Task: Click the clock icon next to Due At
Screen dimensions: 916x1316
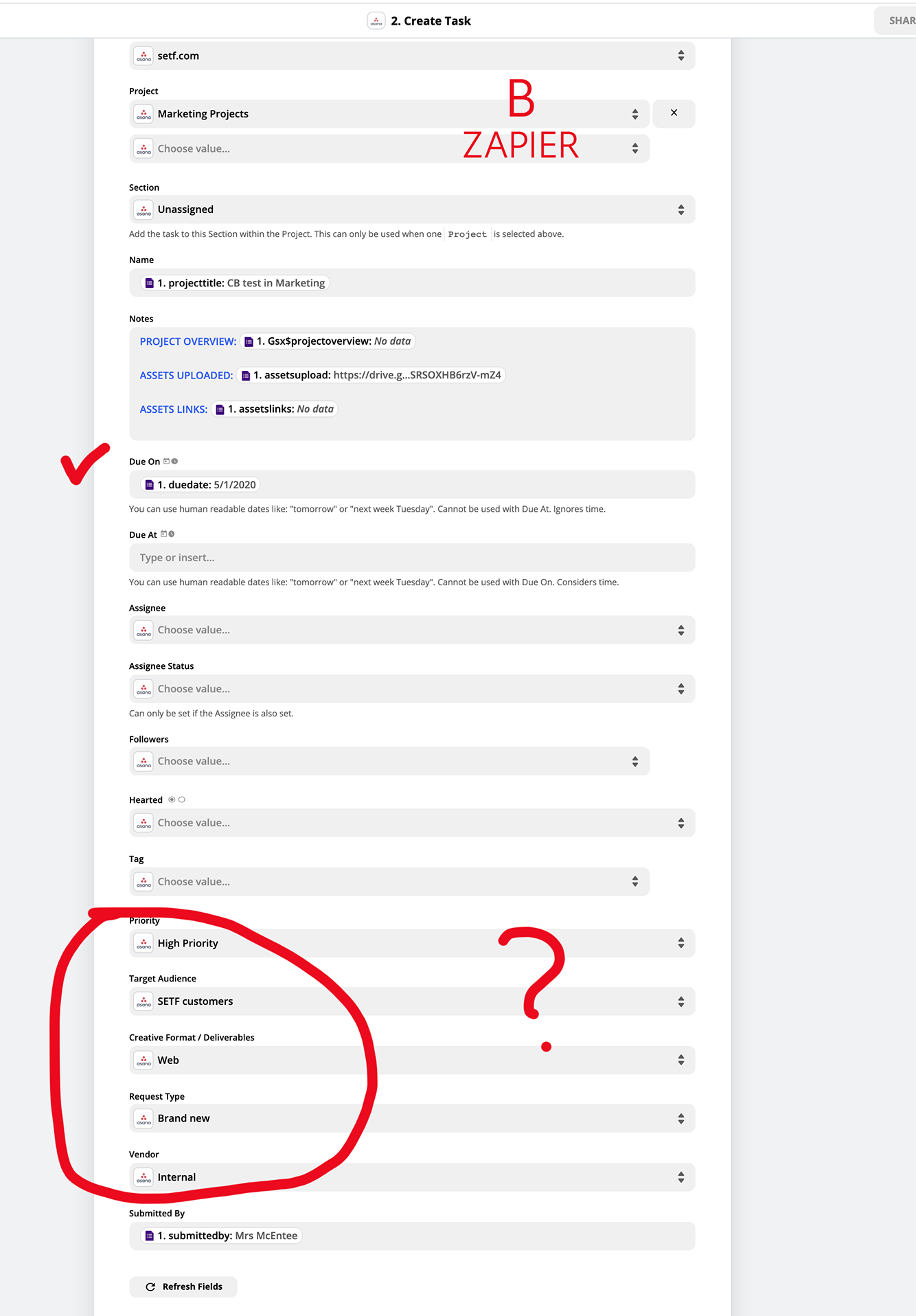Action: (x=172, y=534)
